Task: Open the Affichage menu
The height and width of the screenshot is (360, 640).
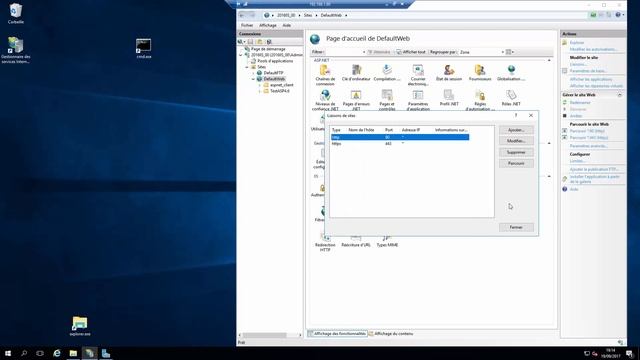Action: pyautogui.click(x=268, y=25)
